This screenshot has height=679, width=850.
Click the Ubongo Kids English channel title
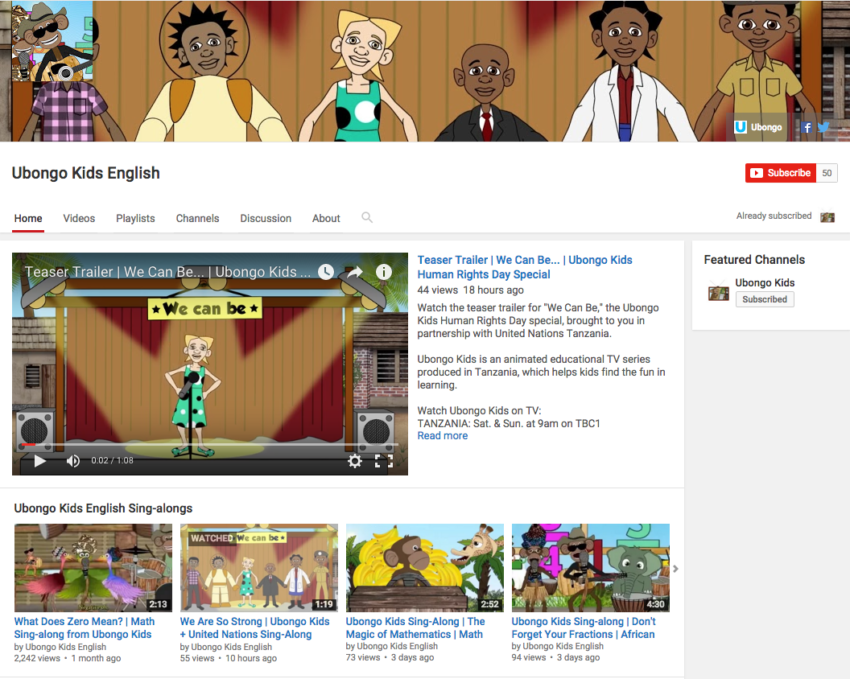coord(86,173)
